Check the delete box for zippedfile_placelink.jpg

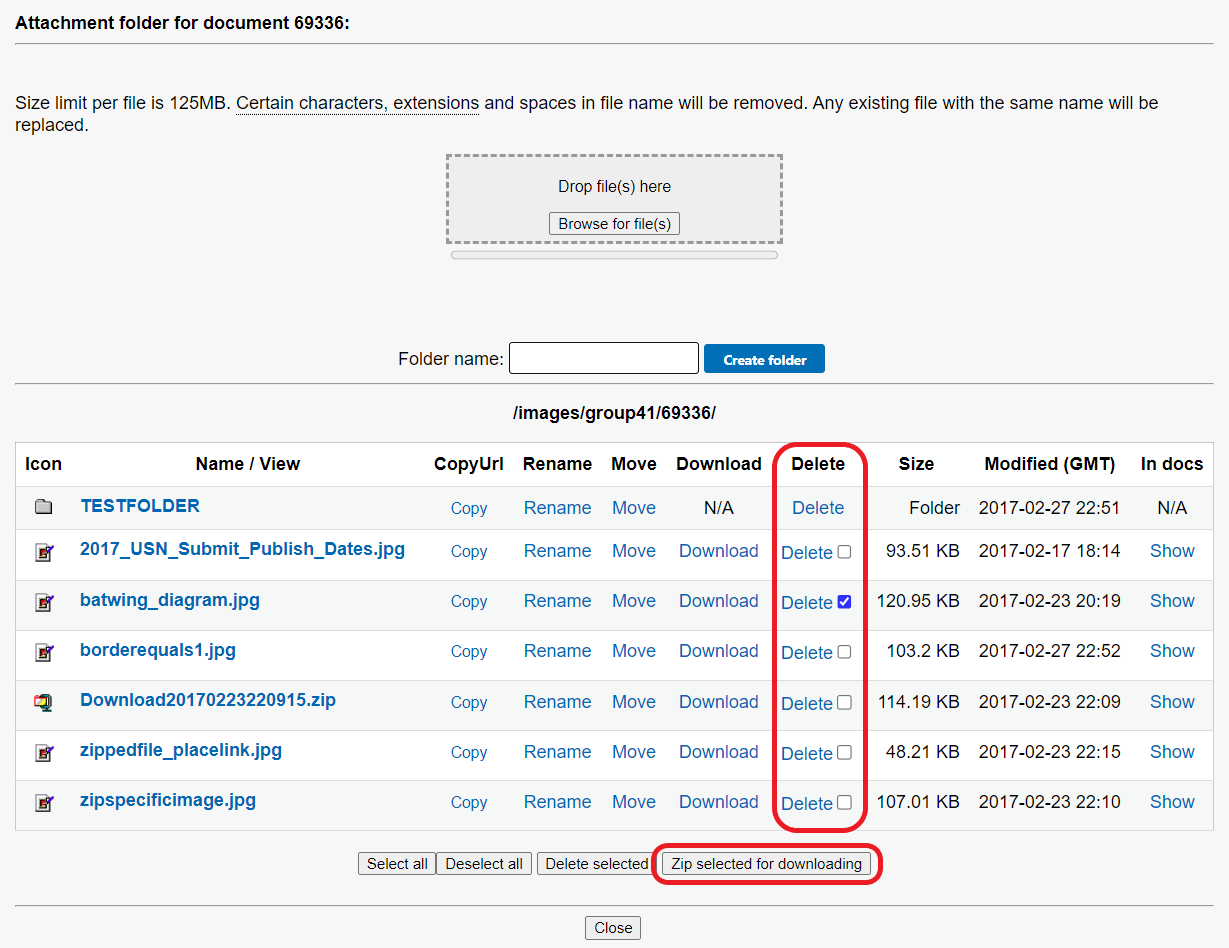[844, 753]
